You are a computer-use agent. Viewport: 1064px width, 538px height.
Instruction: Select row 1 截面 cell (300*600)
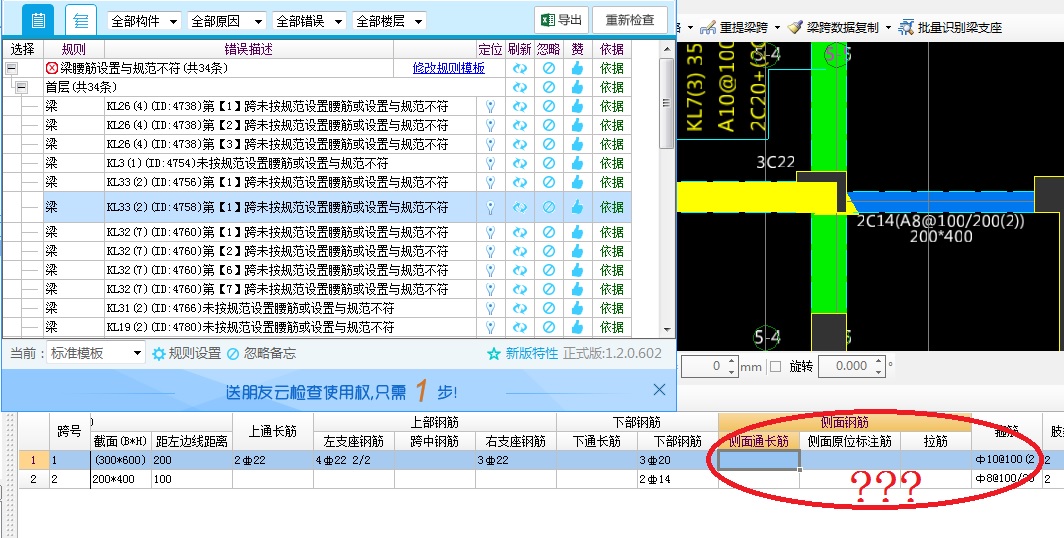(121, 460)
